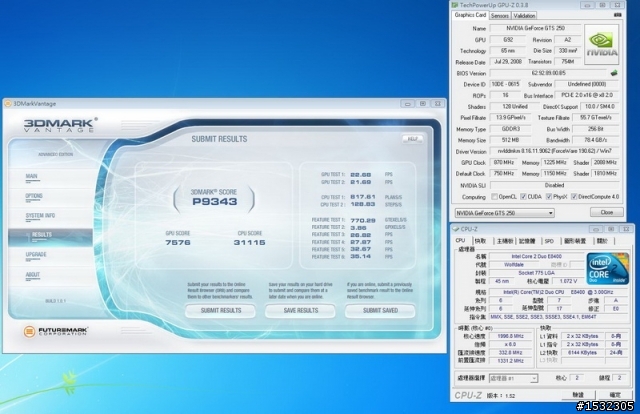
Task: Minimize the 3DMark Vantage window
Action: coord(407,104)
